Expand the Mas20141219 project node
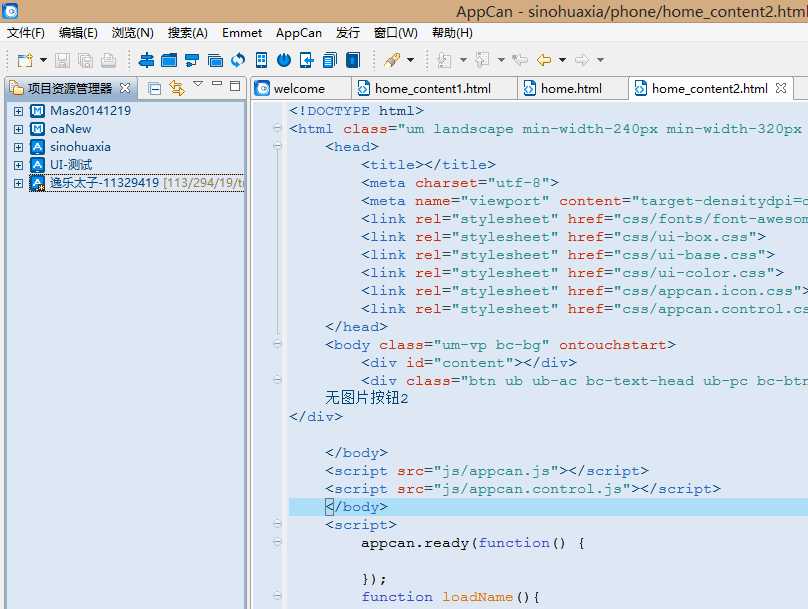The image size is (808, 609). (19, 111)
